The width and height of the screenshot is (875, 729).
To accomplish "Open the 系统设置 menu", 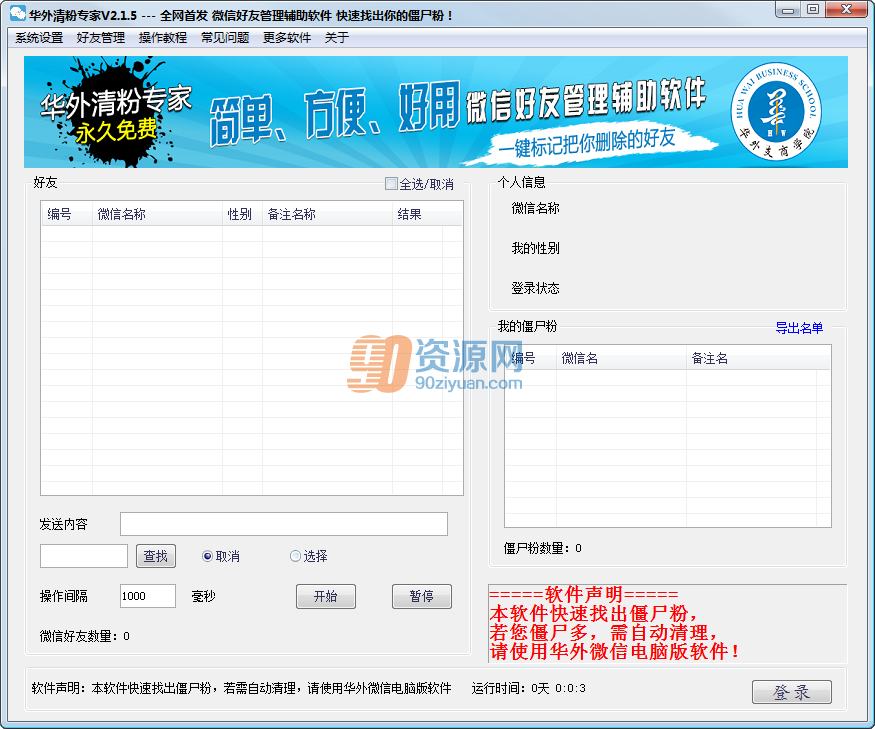I will pos(39,37).
